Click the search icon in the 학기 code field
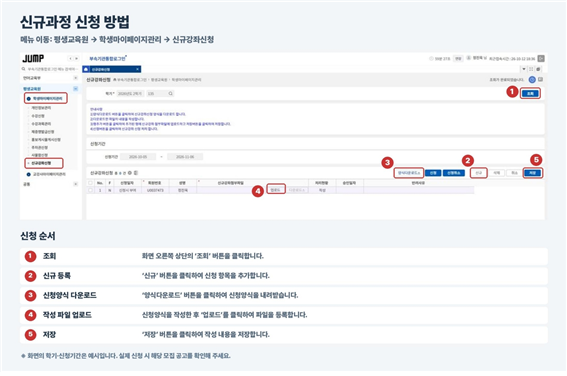 pos(170,94)
